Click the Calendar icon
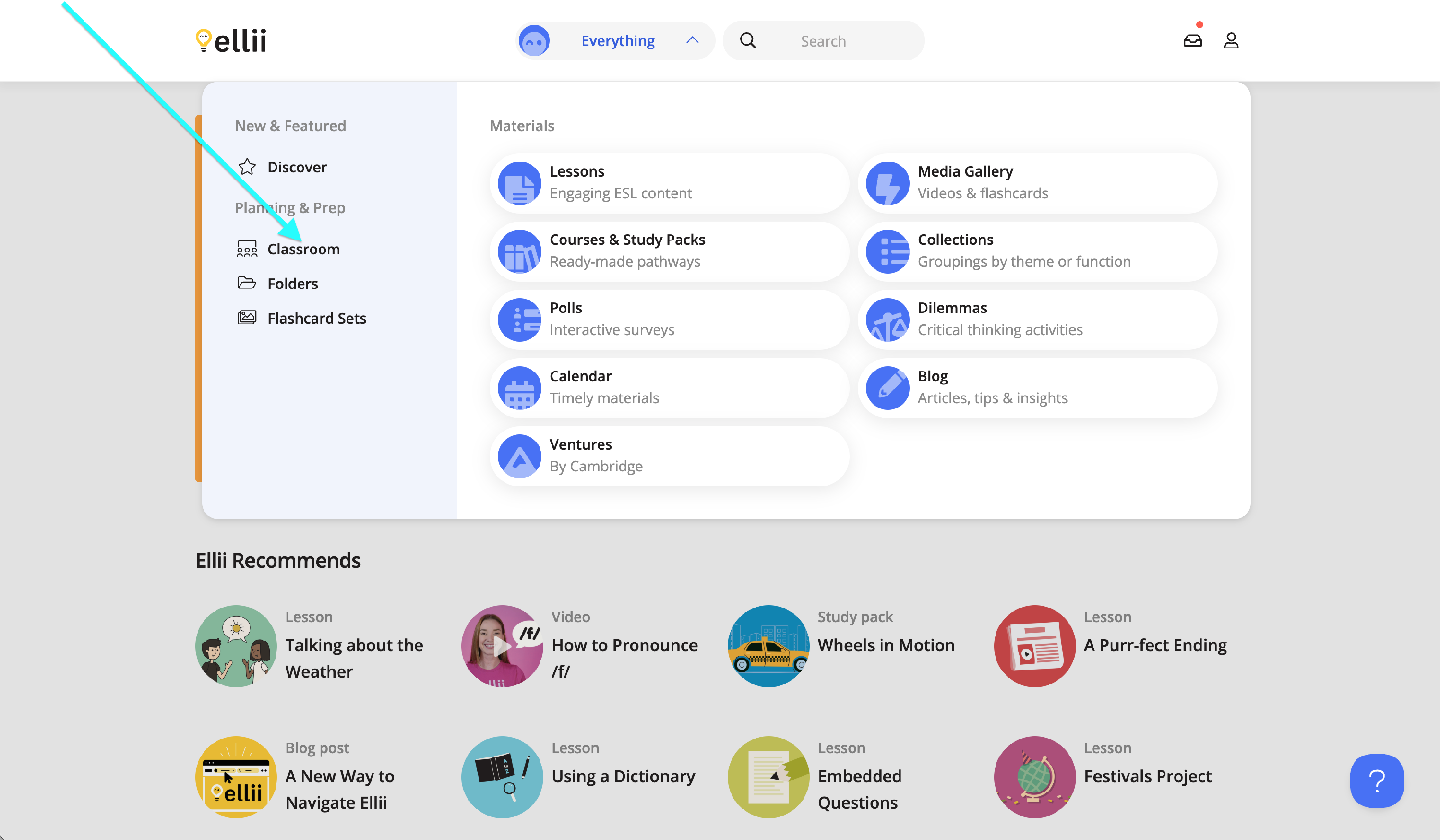1440x840 pixels. point(519,388)
